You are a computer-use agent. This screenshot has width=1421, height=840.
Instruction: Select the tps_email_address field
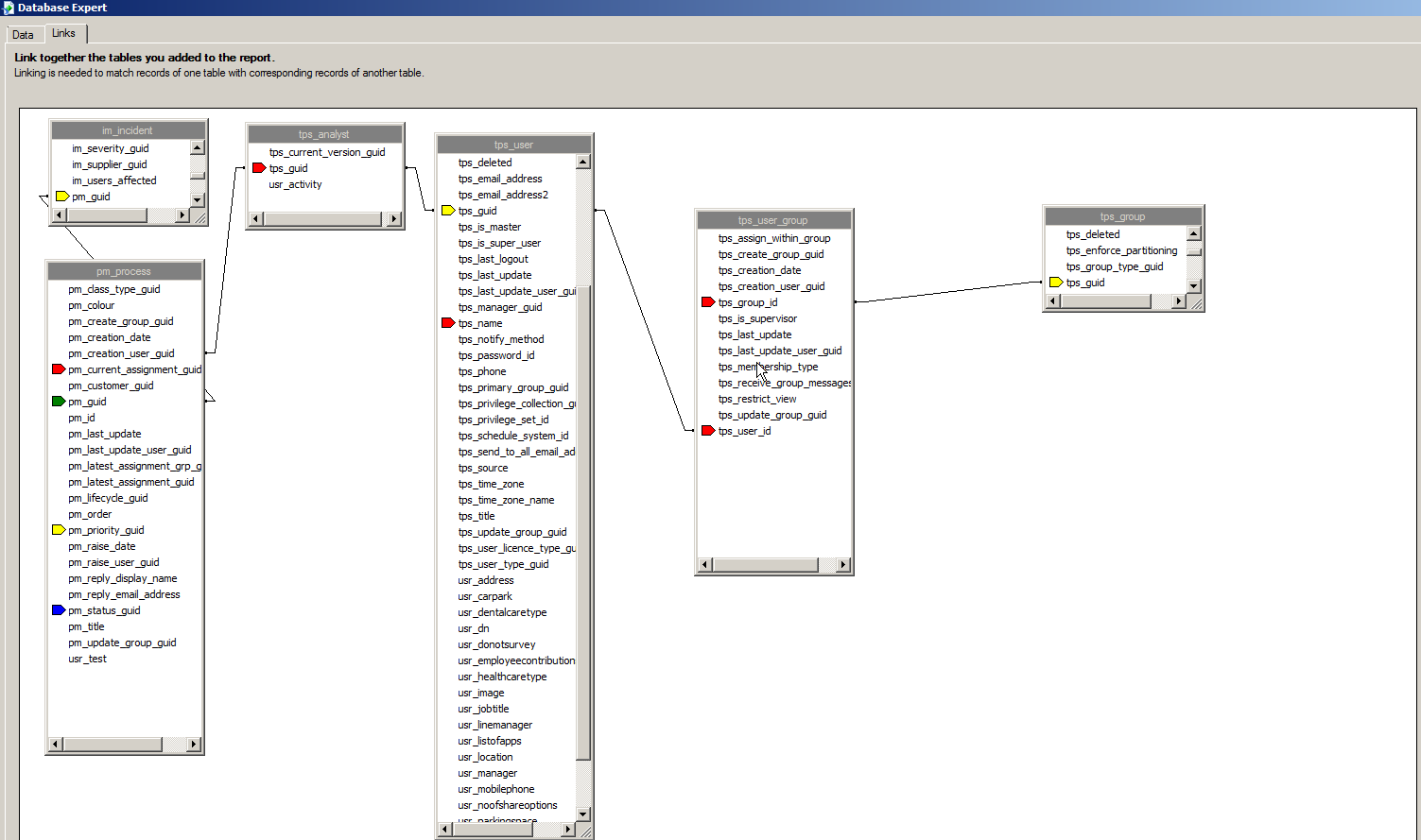coord(500,179)
